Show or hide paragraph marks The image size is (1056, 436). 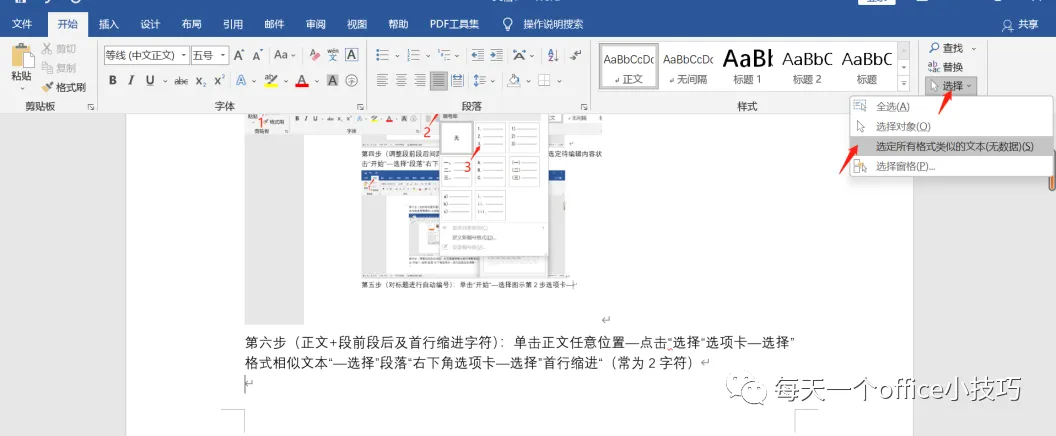tap(576, 55)
